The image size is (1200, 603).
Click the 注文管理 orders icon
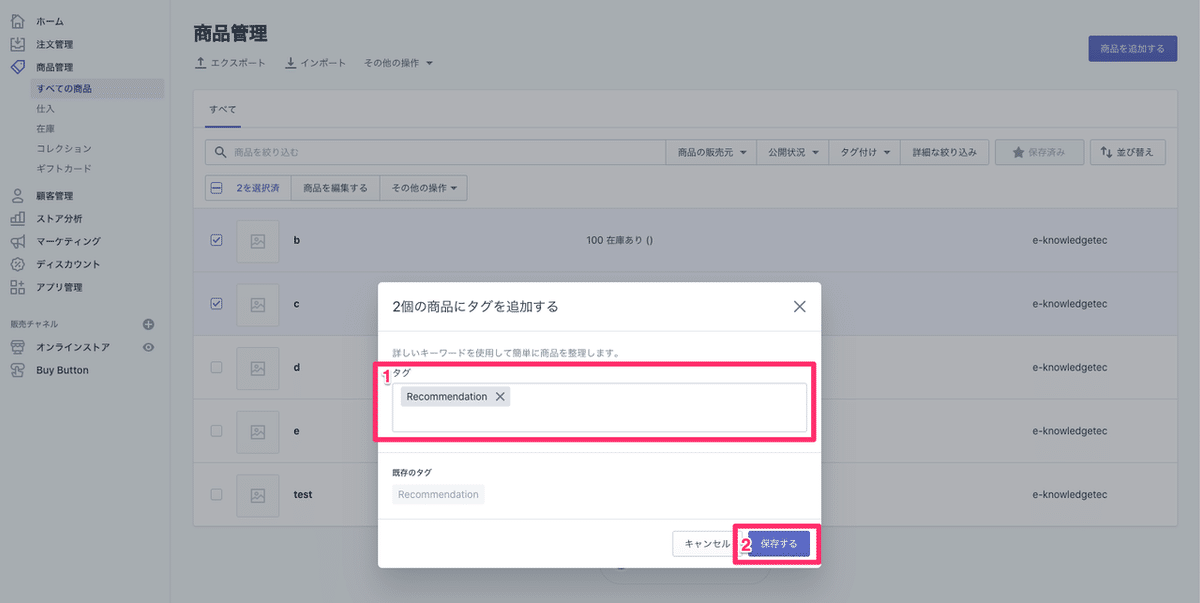[x=17, y=44]
